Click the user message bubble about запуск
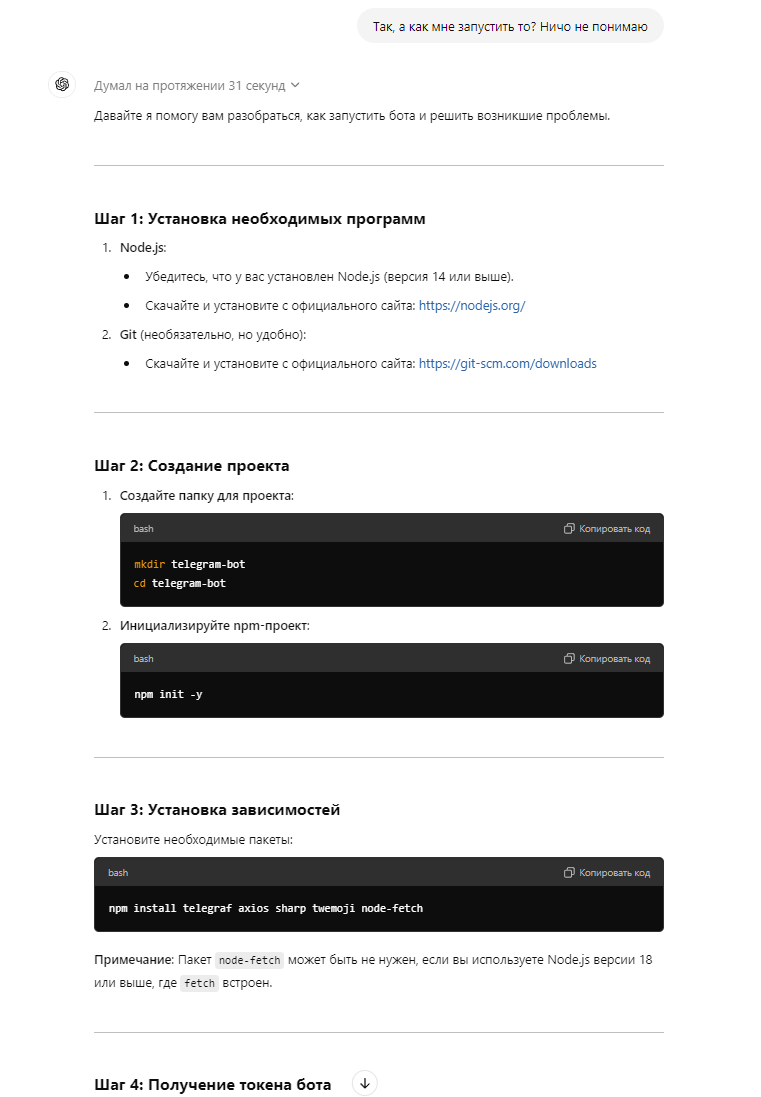This screenshot has width=761, height=1097. [x=510, y=25]
